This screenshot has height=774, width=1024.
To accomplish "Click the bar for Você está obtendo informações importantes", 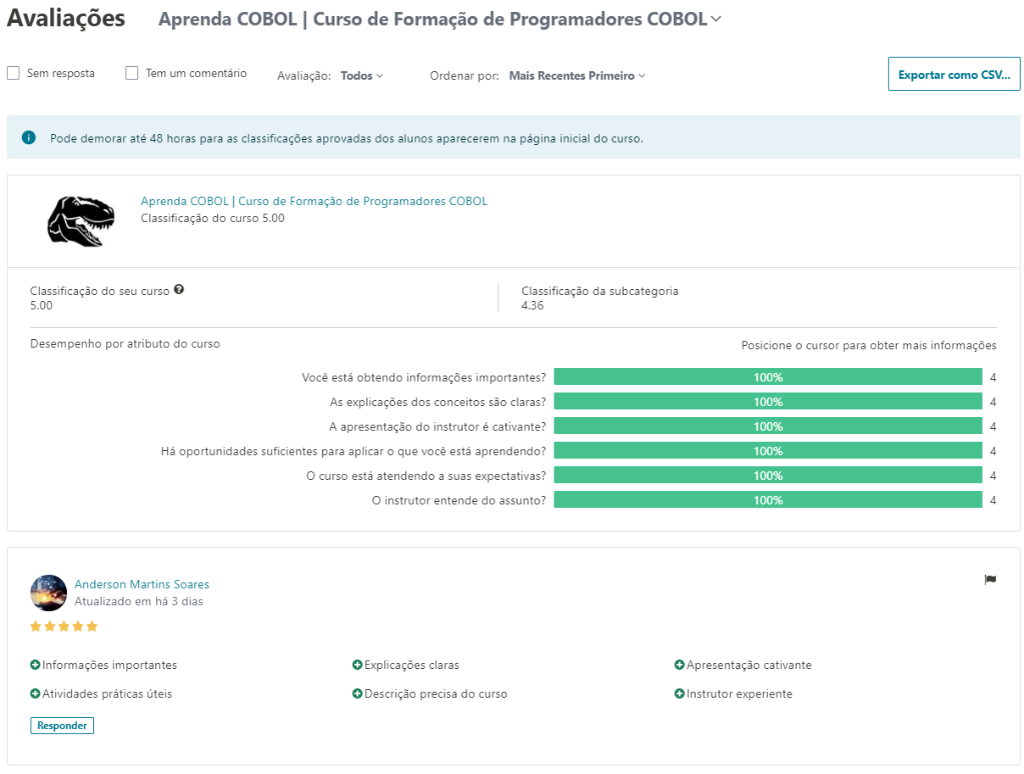I will (768, 377).
